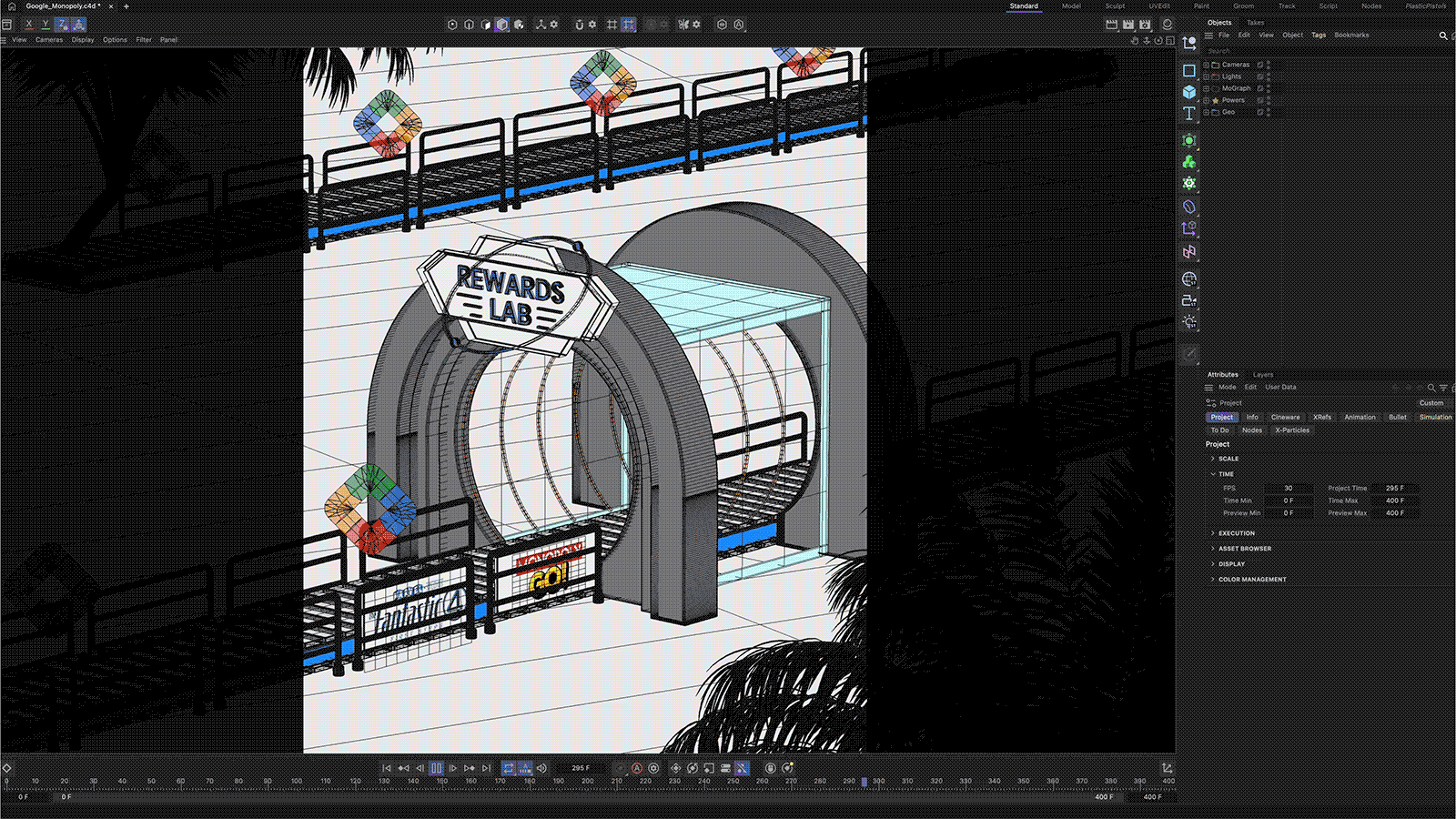
Task: Open the Tags menu in Objects manager
Action: coord(1318,35)
